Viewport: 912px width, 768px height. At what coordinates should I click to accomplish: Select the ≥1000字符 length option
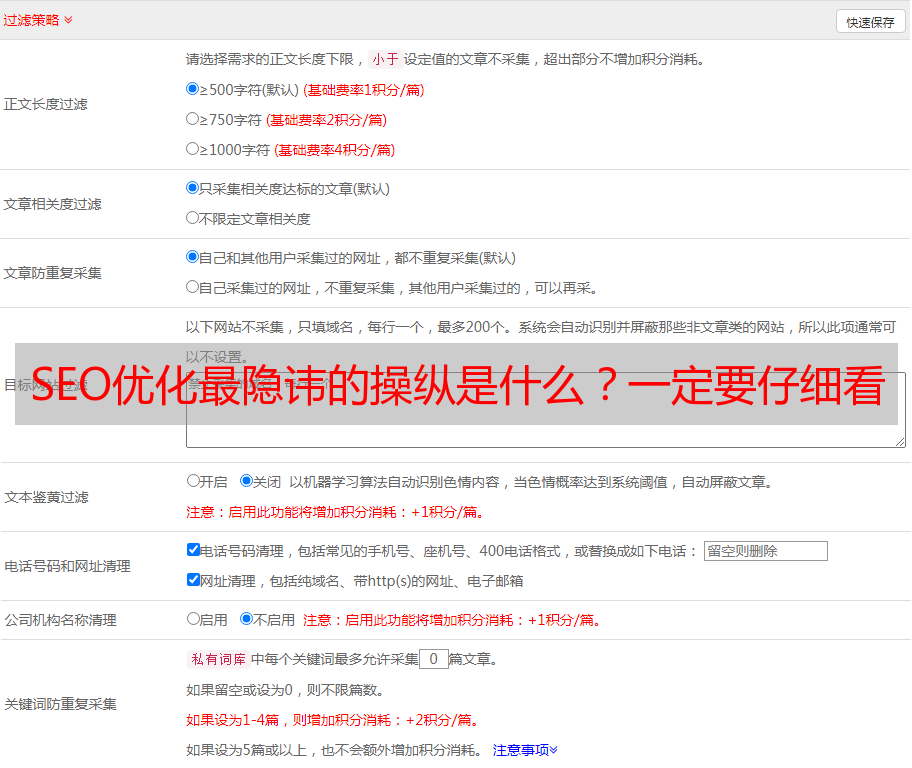(x=192, y=148)
